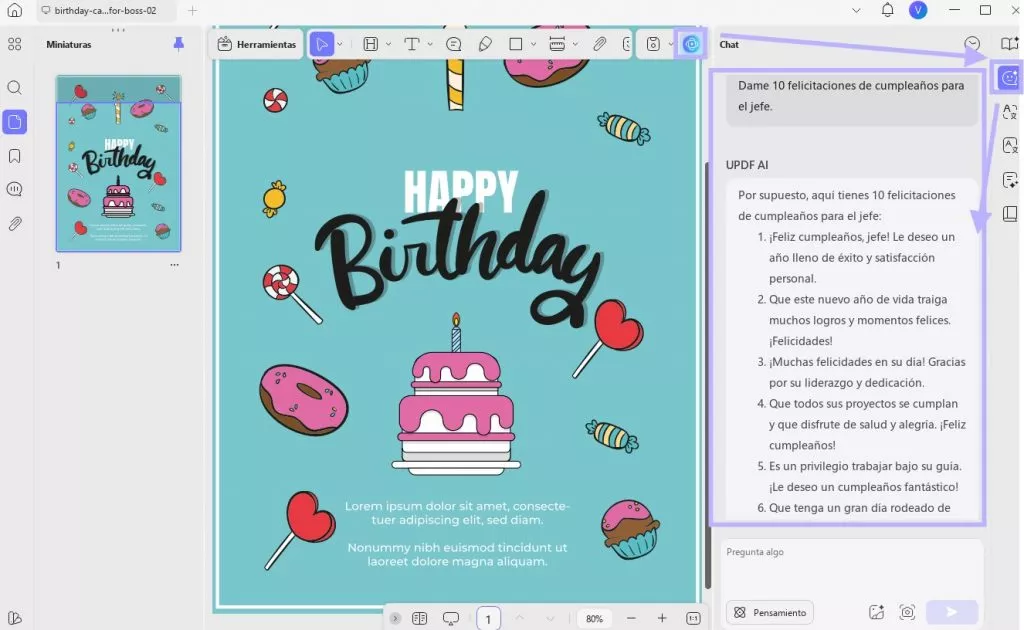1024x630 pixels.
Task: Activate the selection cursor tool
Action: 321,44
